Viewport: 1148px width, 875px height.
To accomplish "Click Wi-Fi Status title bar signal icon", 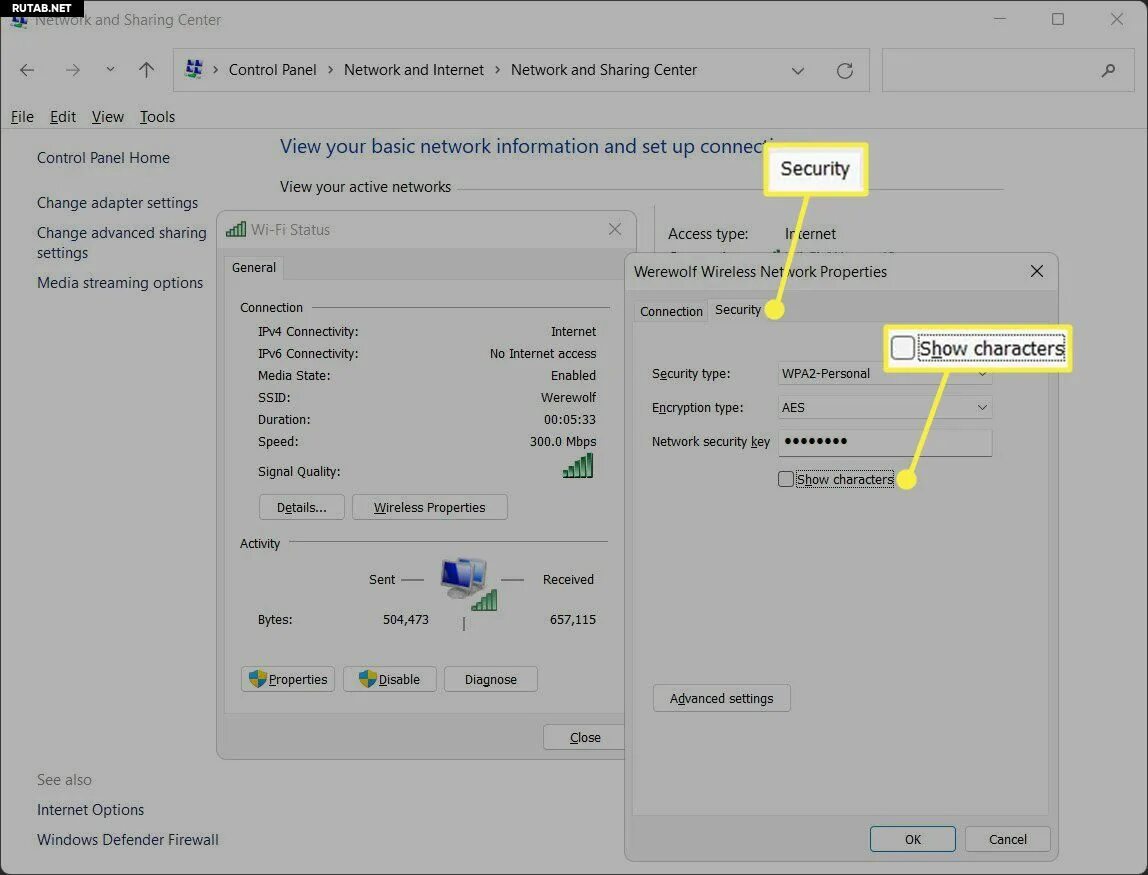I will [x=236, y=229].
